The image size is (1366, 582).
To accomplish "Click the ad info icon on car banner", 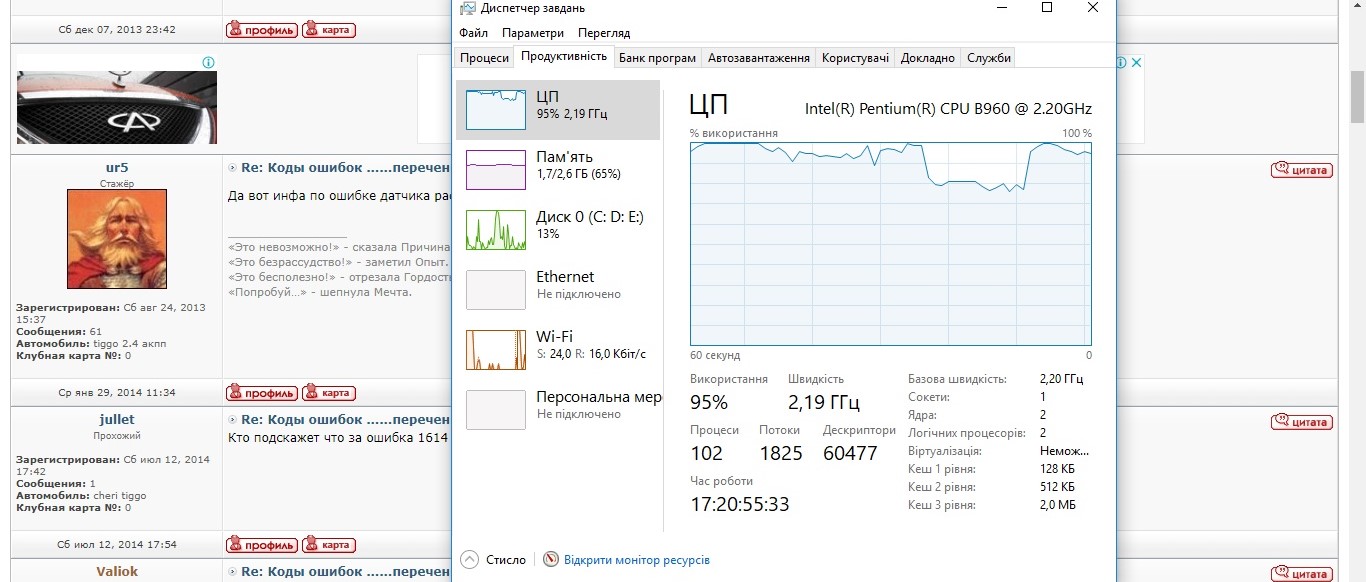I will [208, 62].
